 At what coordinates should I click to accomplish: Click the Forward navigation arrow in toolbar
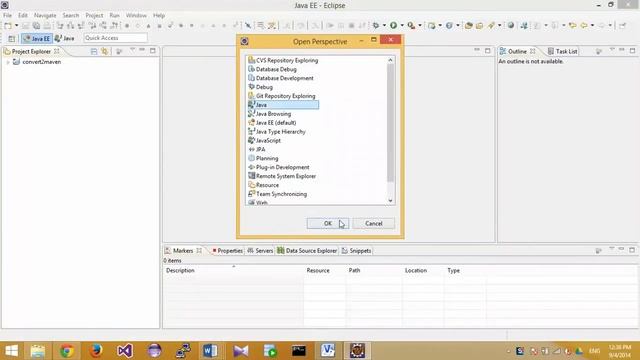[602, 26]
